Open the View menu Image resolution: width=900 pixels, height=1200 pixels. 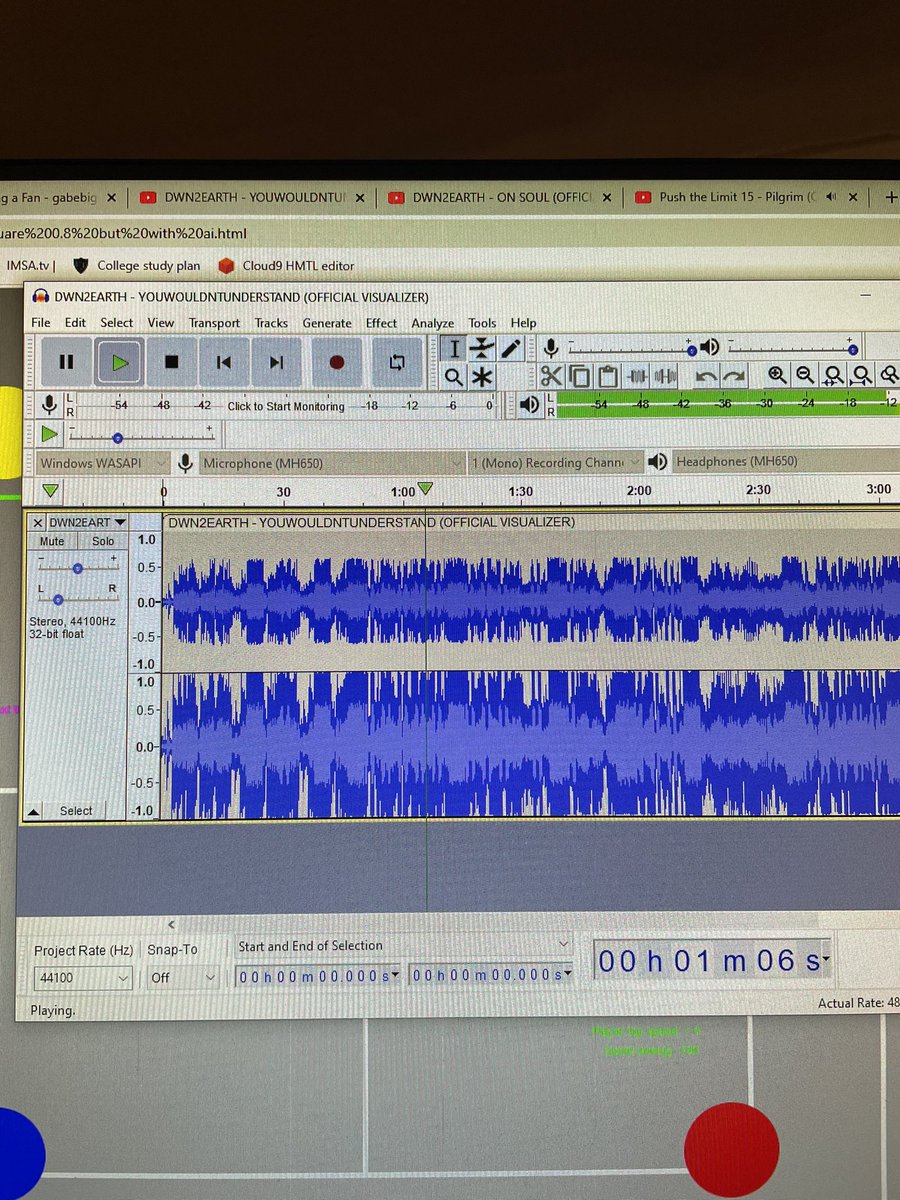161,323
